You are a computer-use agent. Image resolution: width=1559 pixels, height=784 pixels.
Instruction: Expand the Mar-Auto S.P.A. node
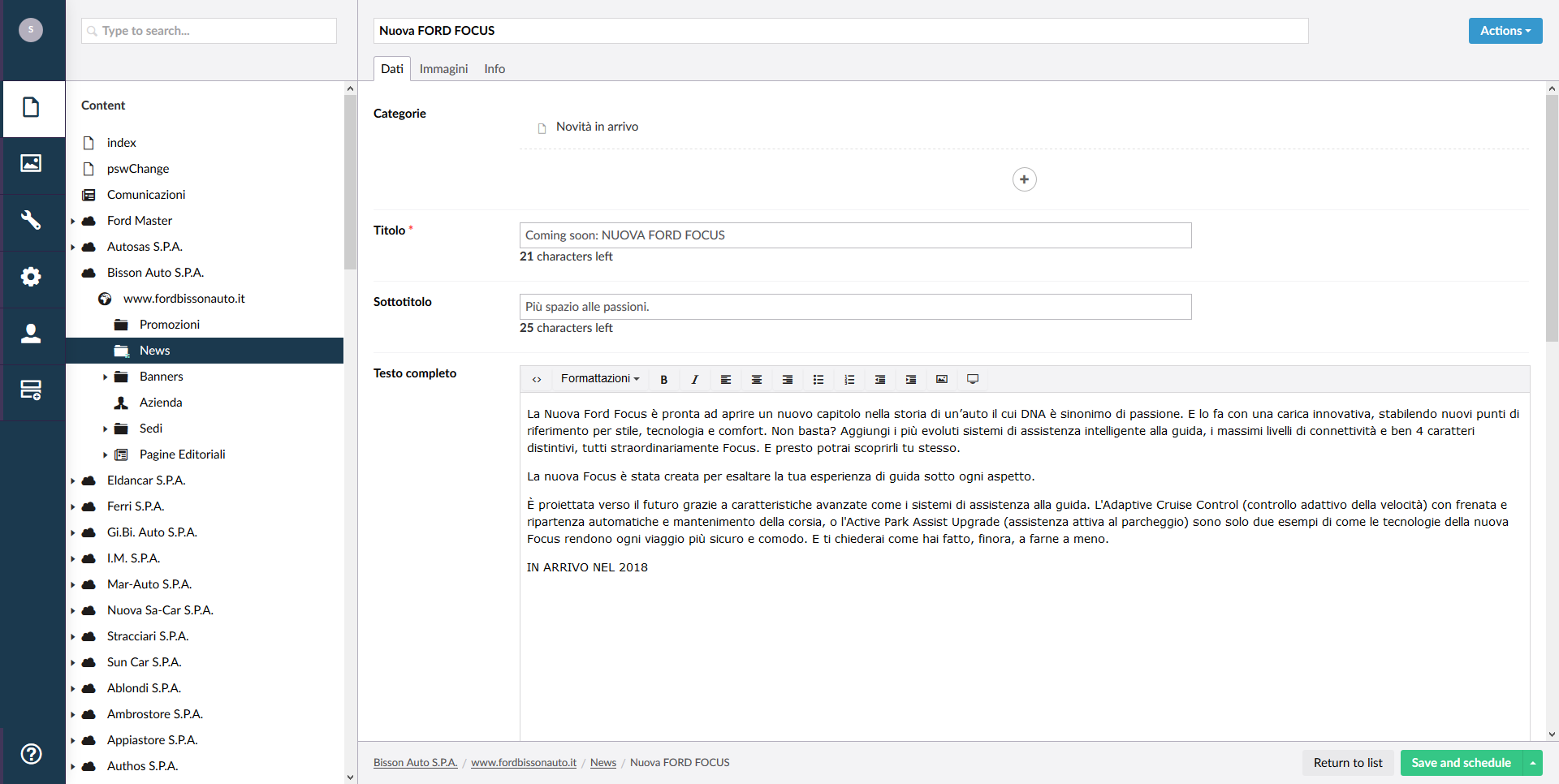(73, 584)
